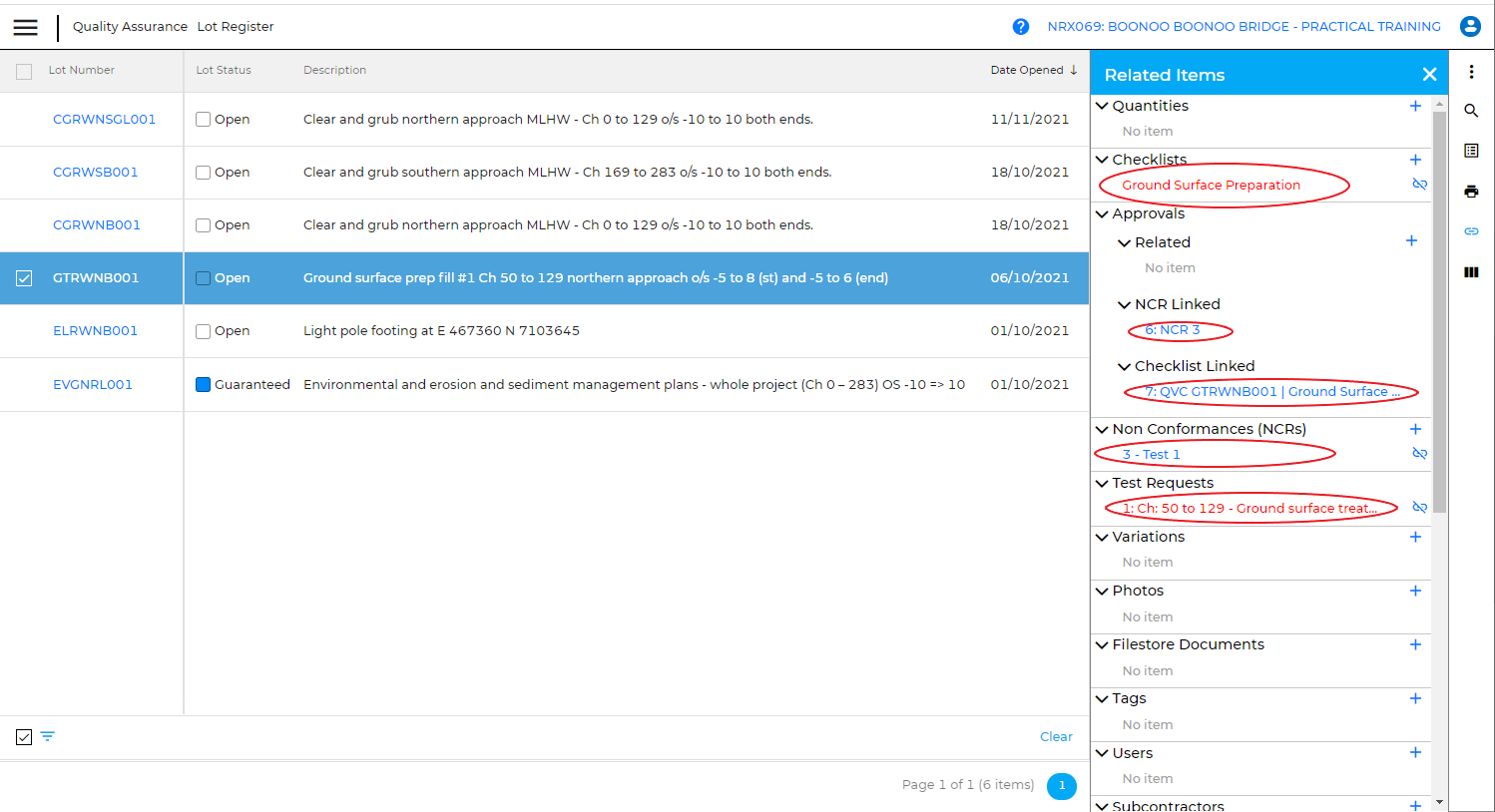Uncheck the Guaranteed checkbox for EVGNRL001

point(204,385)
